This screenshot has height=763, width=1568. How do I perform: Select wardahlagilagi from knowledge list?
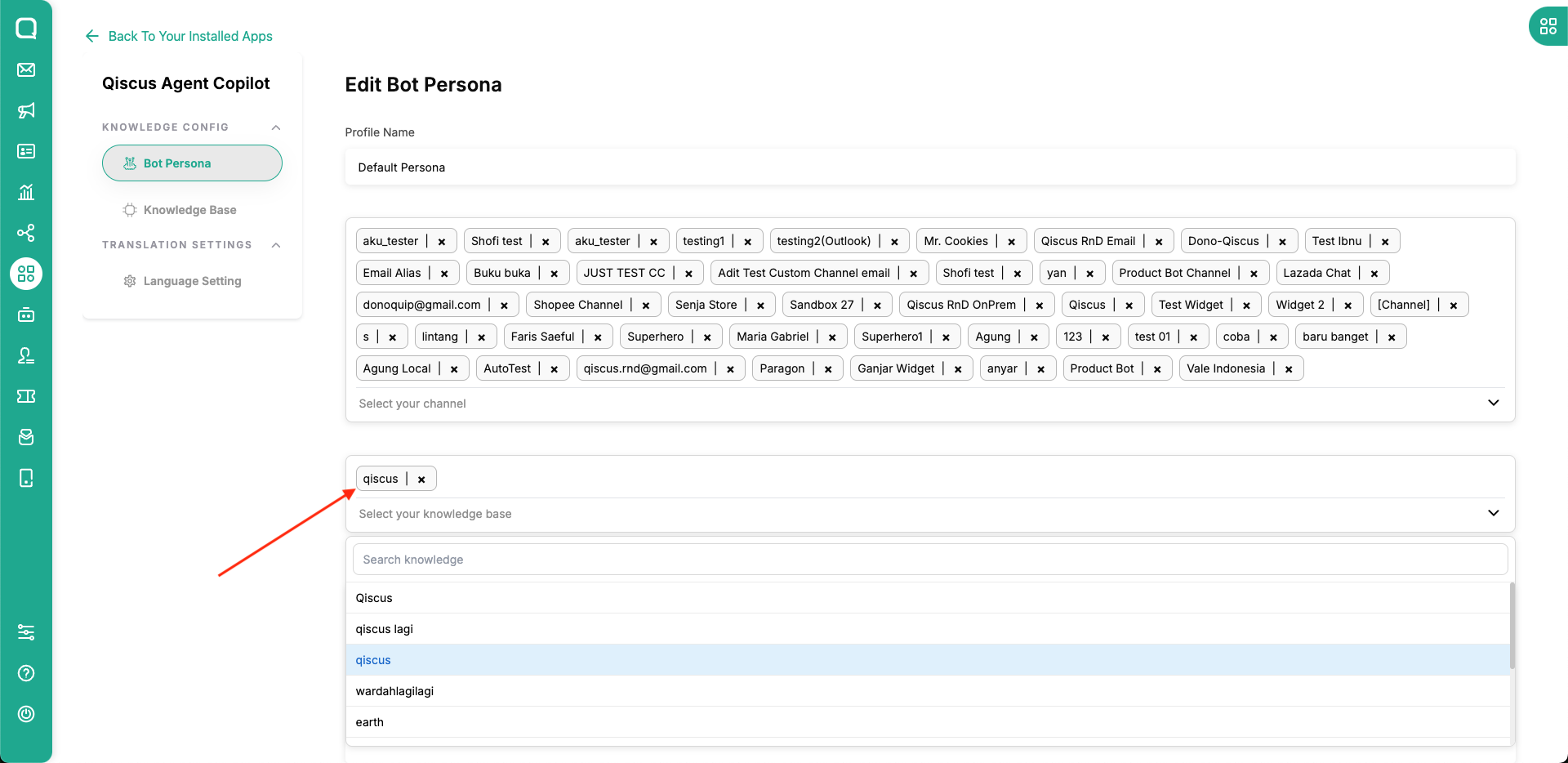pyautogui.click(x=928, y=691)
